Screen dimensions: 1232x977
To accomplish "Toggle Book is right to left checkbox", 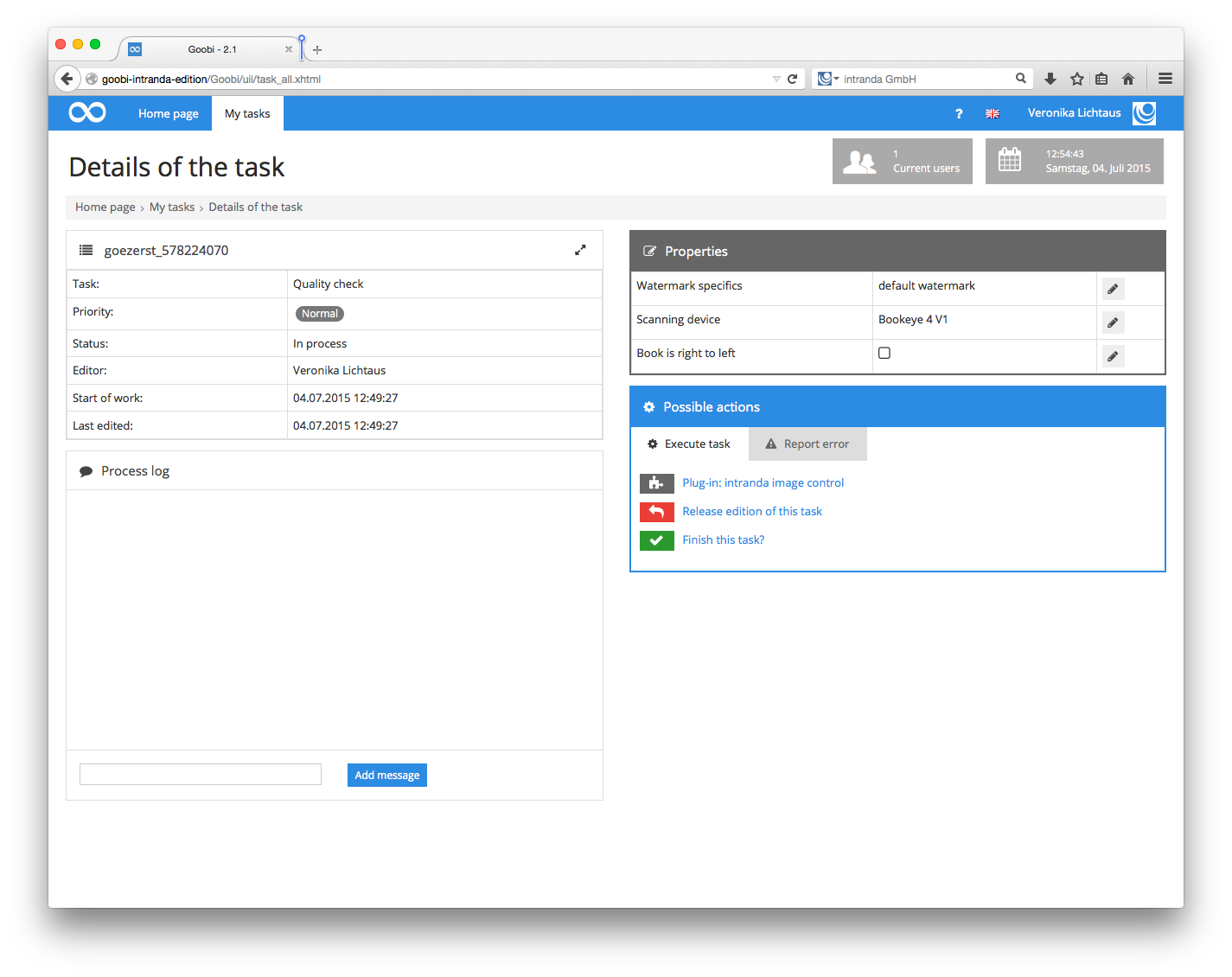I will (884, 353).
